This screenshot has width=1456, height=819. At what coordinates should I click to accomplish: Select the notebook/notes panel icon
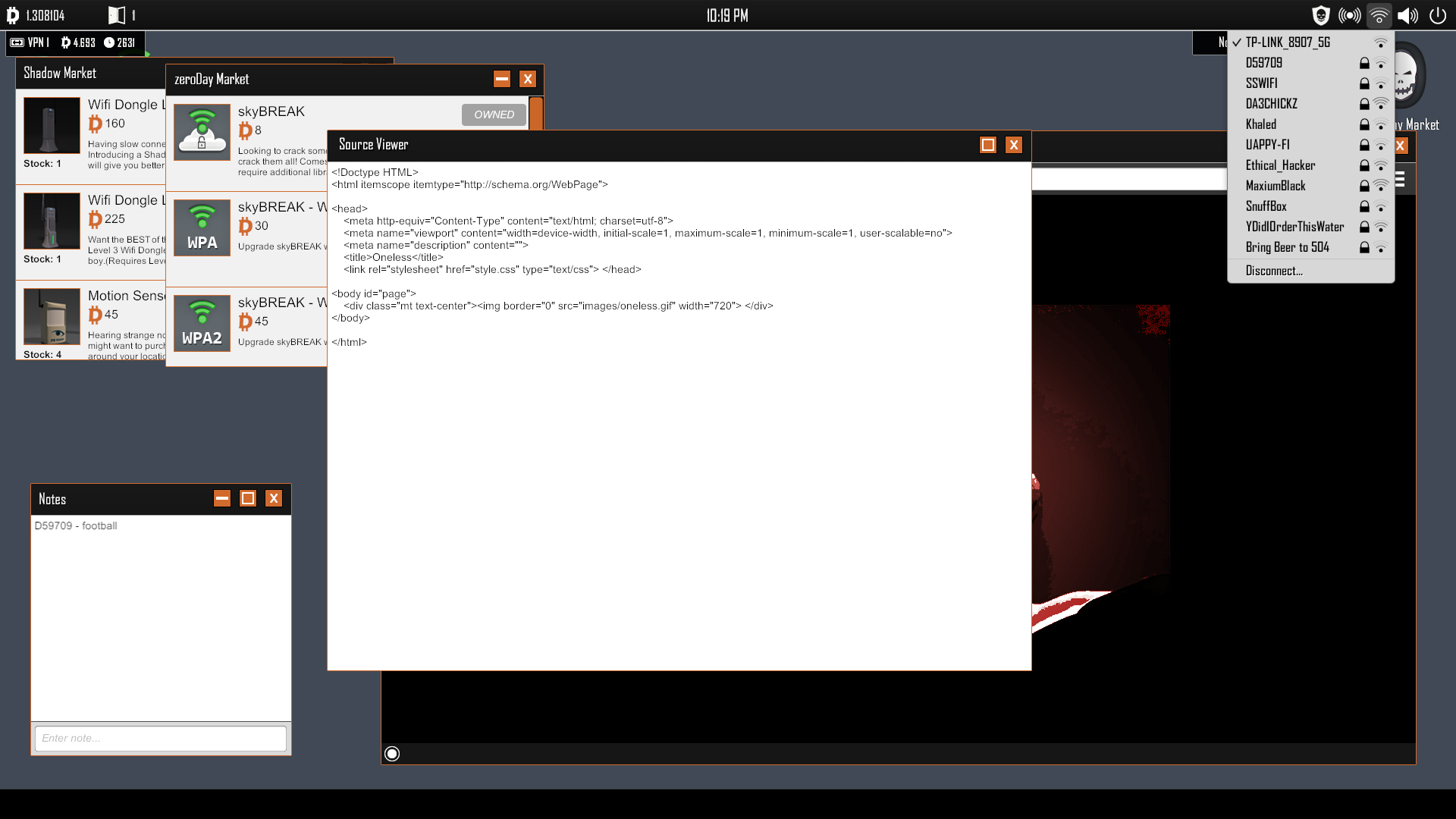click(x=115, y=14)
